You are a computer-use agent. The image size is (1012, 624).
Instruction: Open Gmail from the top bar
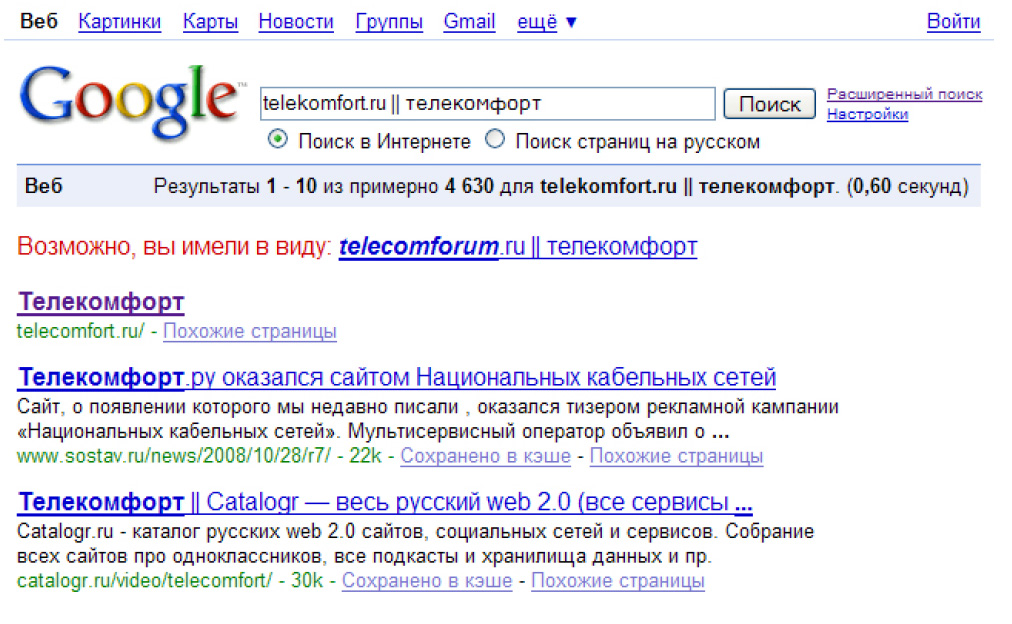pos(469,21)
